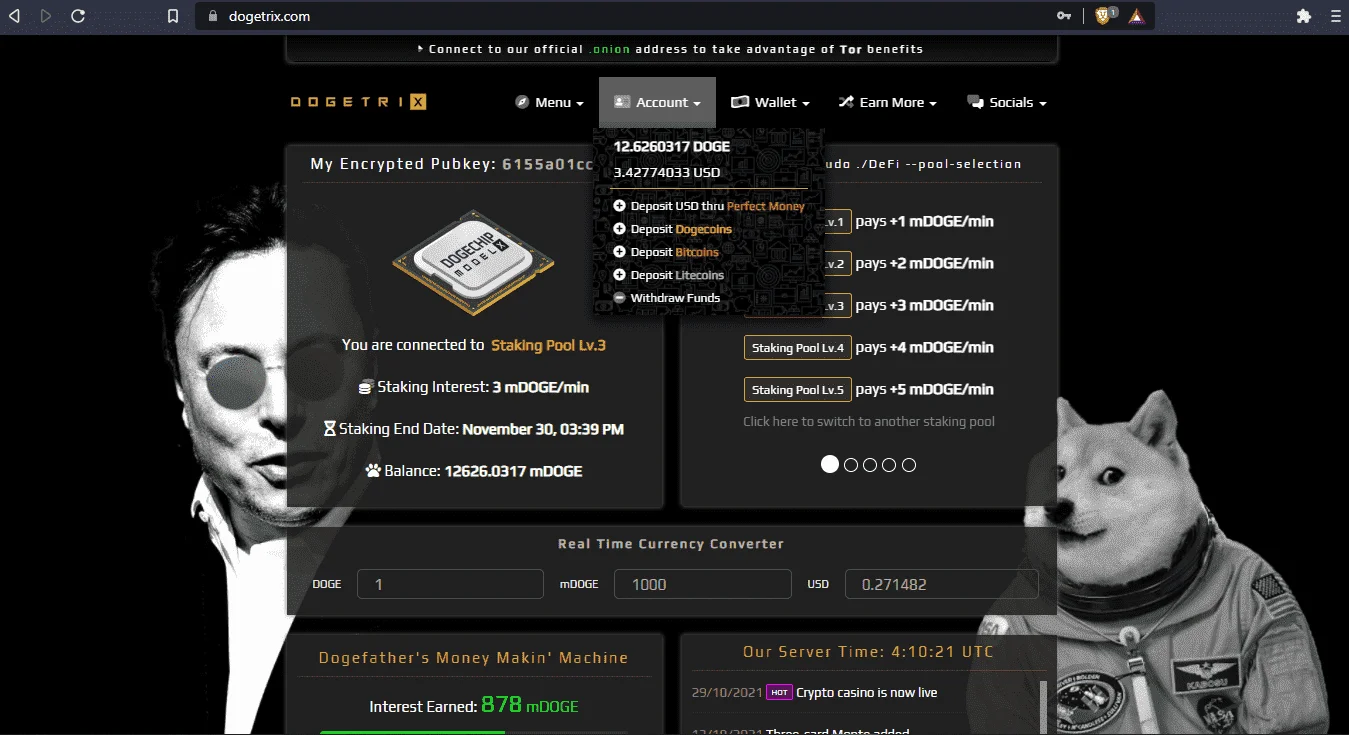
Task: Click the staking end date 'November 30, 03:39 PM'
Action: pos(543,429)
